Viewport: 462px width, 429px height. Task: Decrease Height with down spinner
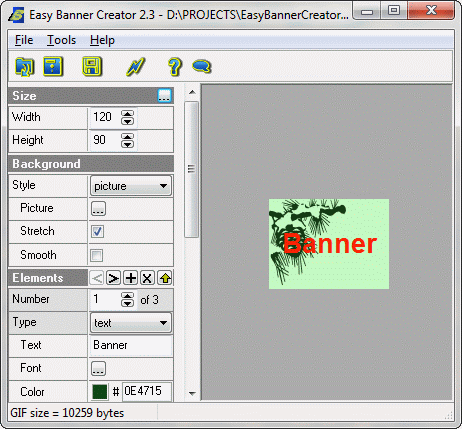(127, 144)
